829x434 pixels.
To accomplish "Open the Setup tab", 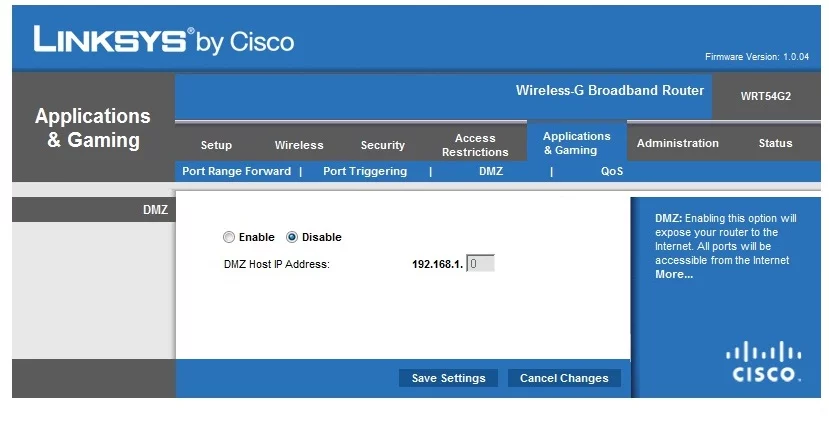I will (216, 145).
